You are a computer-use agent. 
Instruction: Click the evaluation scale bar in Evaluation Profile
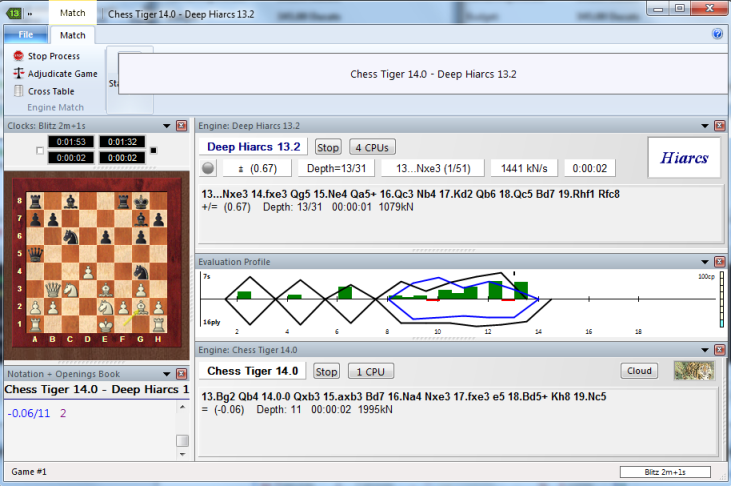click(x=721, y=300)
